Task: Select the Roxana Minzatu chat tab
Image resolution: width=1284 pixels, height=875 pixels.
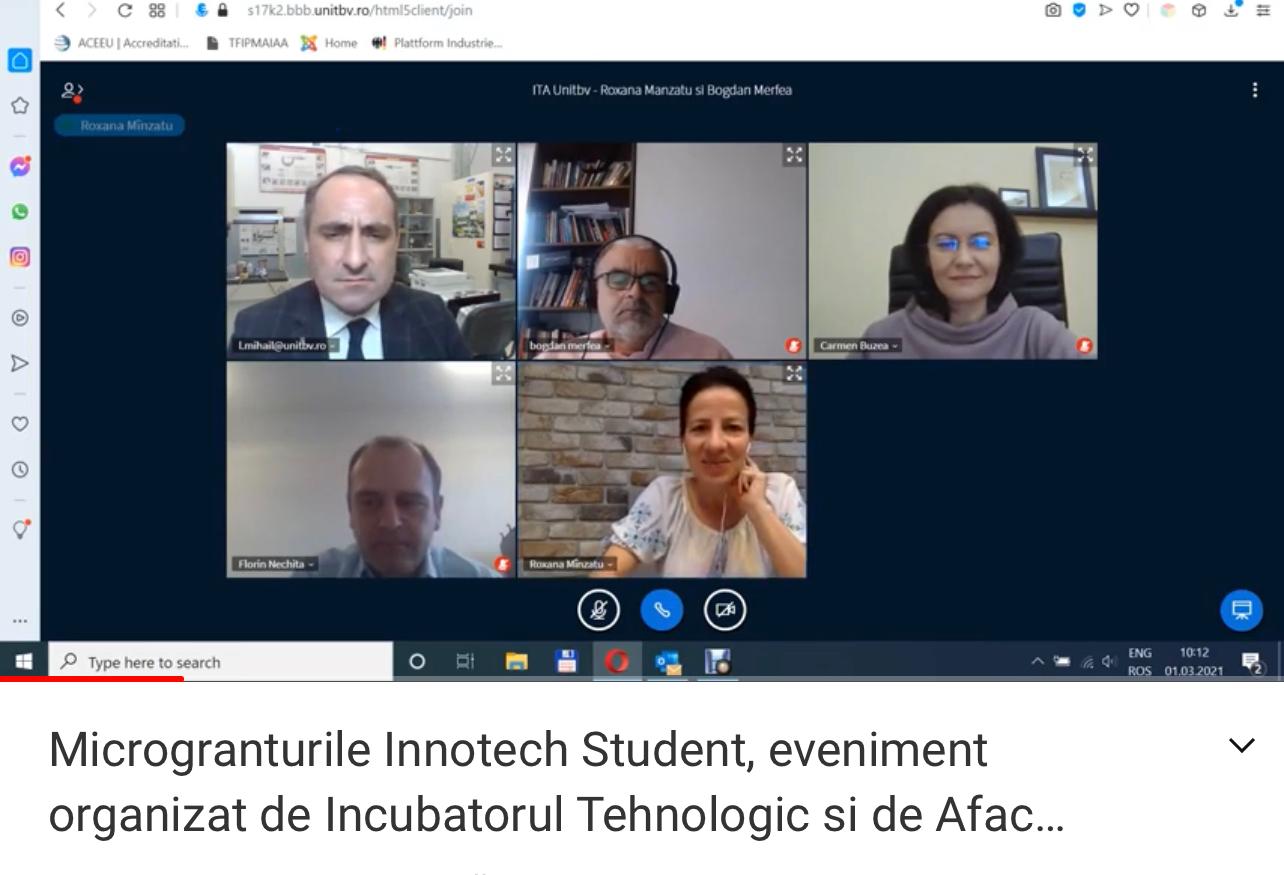Action: pos(120,126)
